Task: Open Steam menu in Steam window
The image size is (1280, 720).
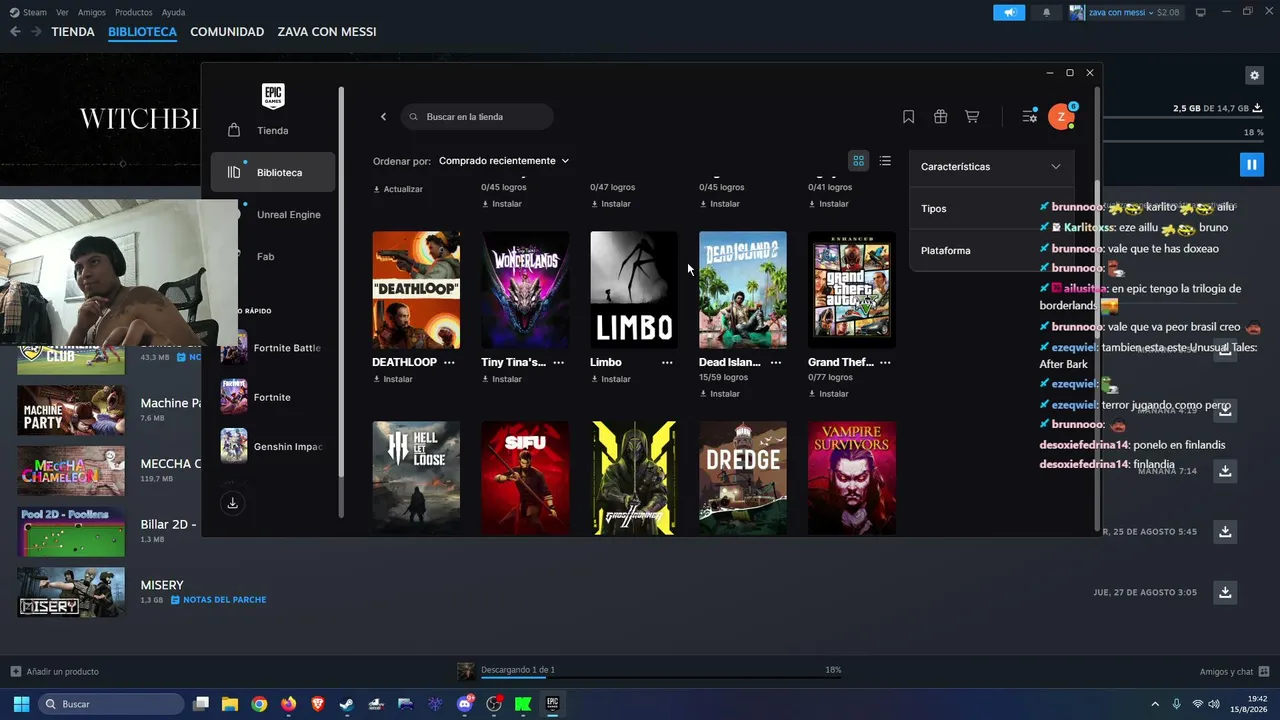Action: (x=35, y=12)
